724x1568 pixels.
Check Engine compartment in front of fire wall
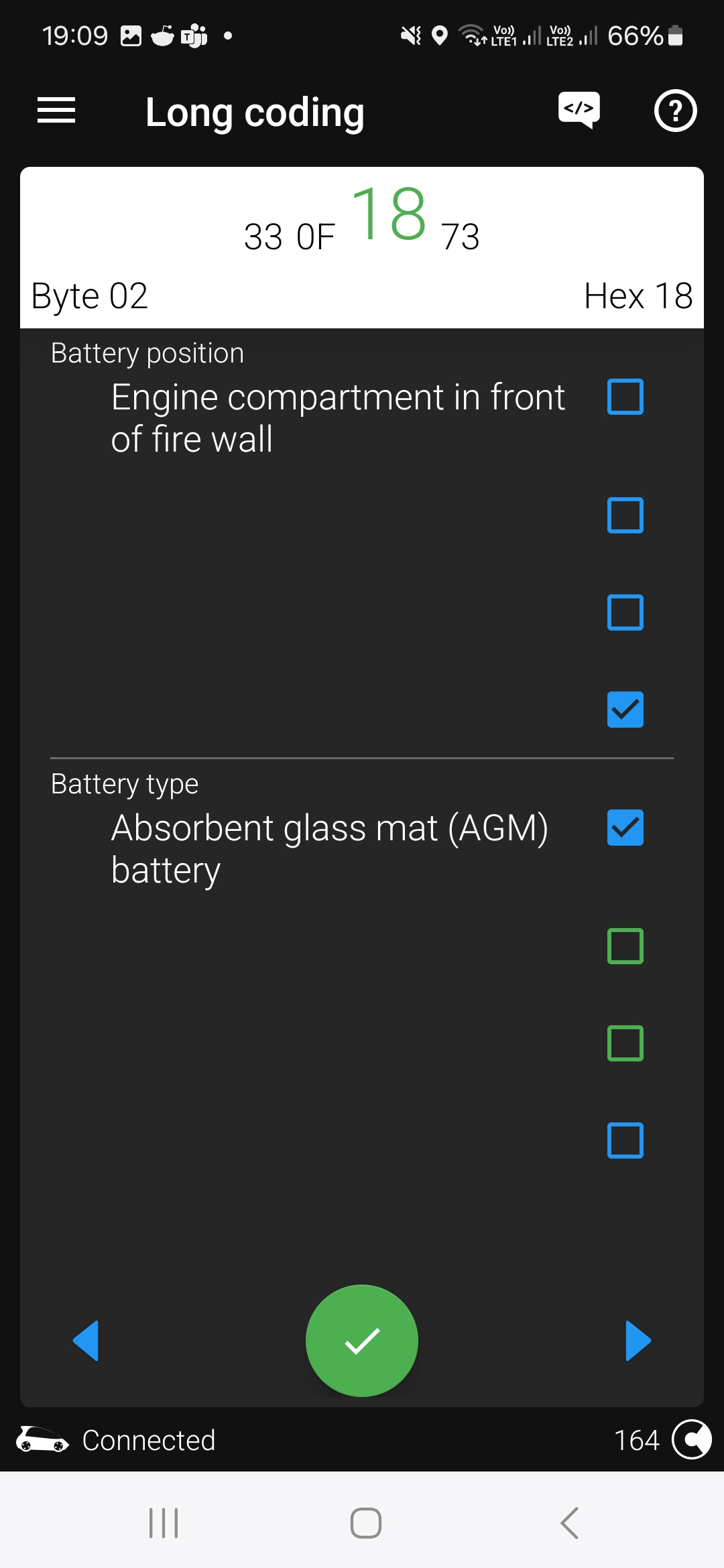click(x=625, y=397)
